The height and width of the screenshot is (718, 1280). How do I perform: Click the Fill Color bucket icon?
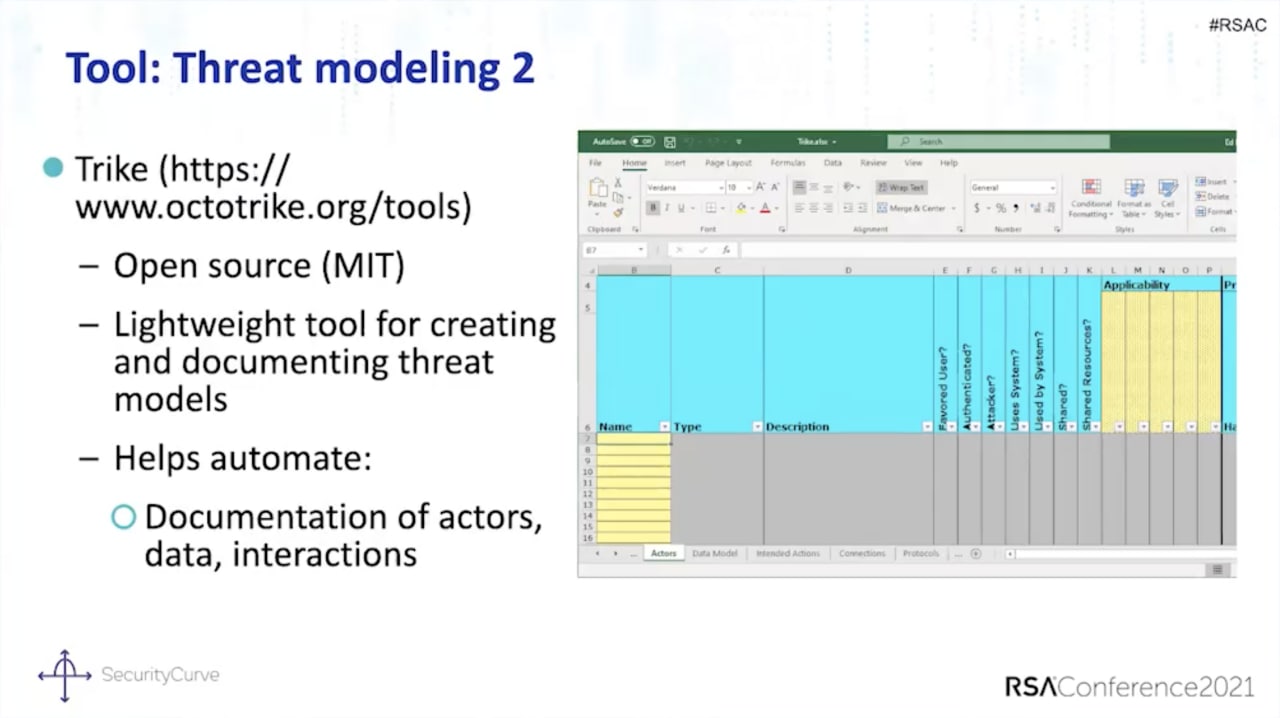(741, 208)
